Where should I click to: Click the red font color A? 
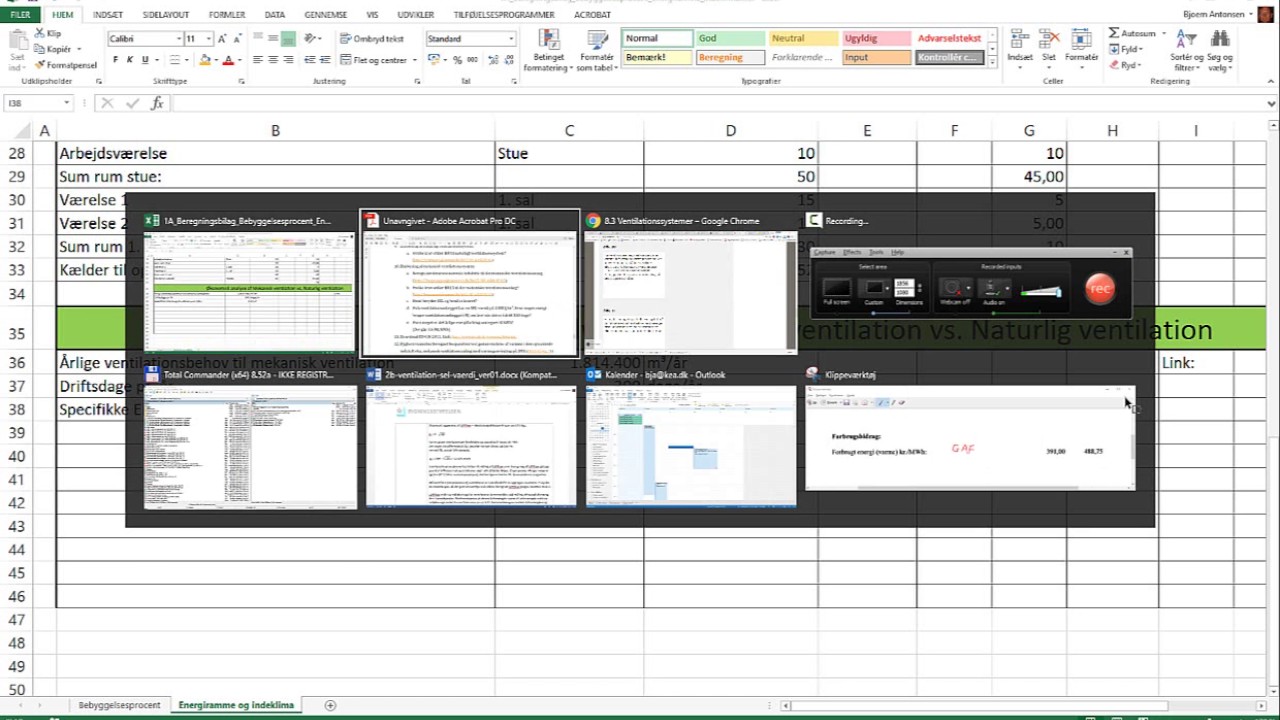[x=227, y=60]
